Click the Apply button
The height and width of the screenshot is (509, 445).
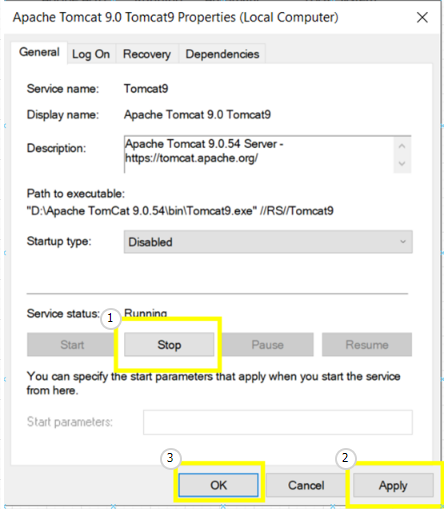[x=393, y=485]
